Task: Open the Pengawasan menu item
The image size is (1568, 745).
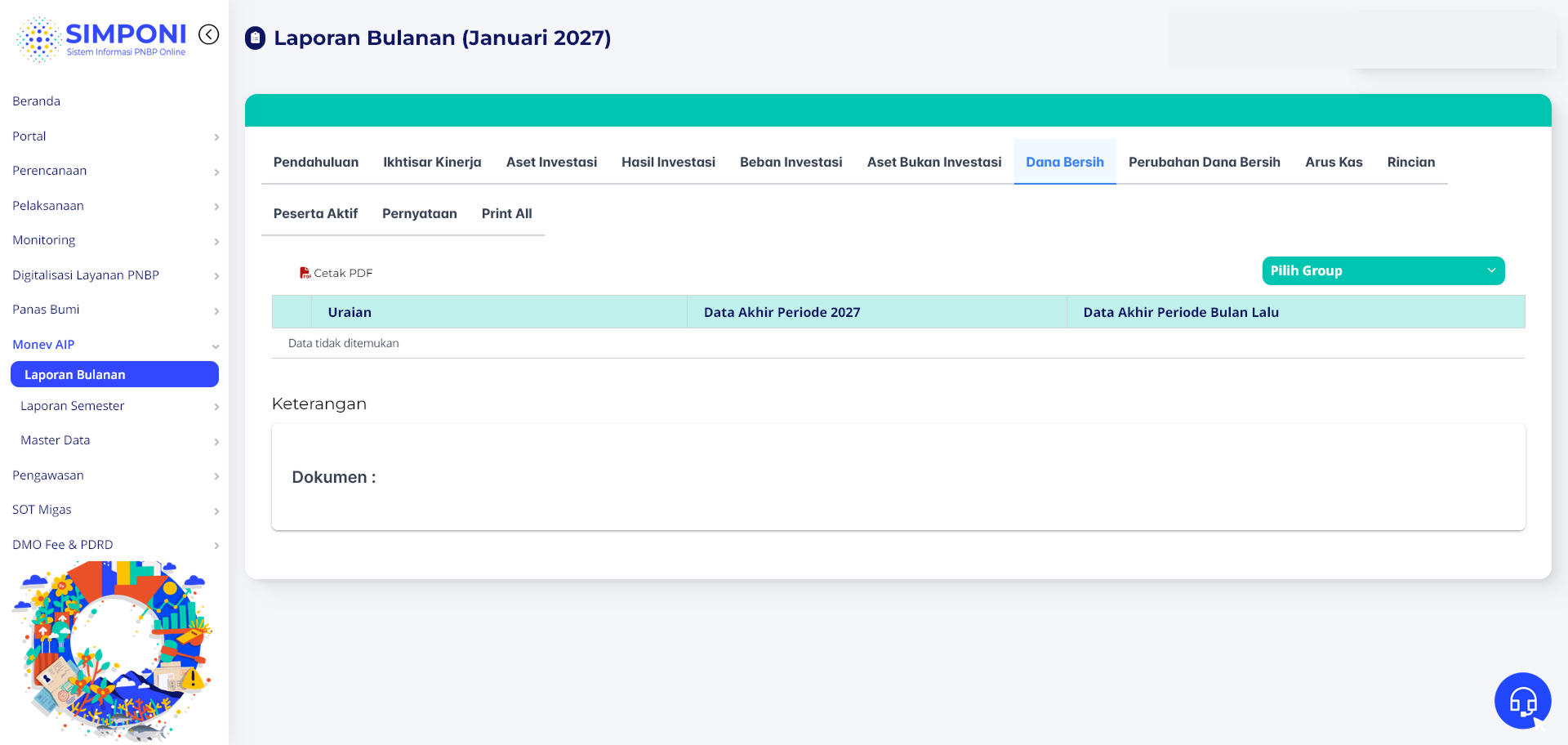Action: pos(114,475)
